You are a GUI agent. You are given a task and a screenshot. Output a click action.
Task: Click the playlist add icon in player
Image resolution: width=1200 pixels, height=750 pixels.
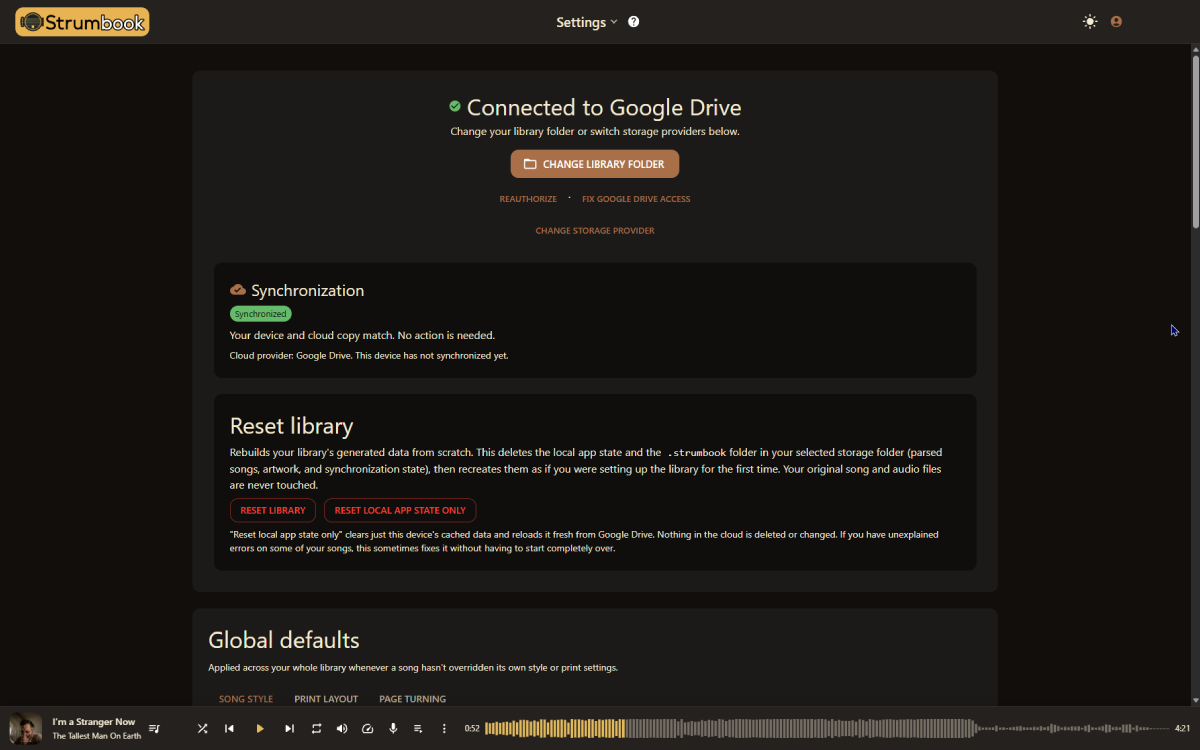418,729
